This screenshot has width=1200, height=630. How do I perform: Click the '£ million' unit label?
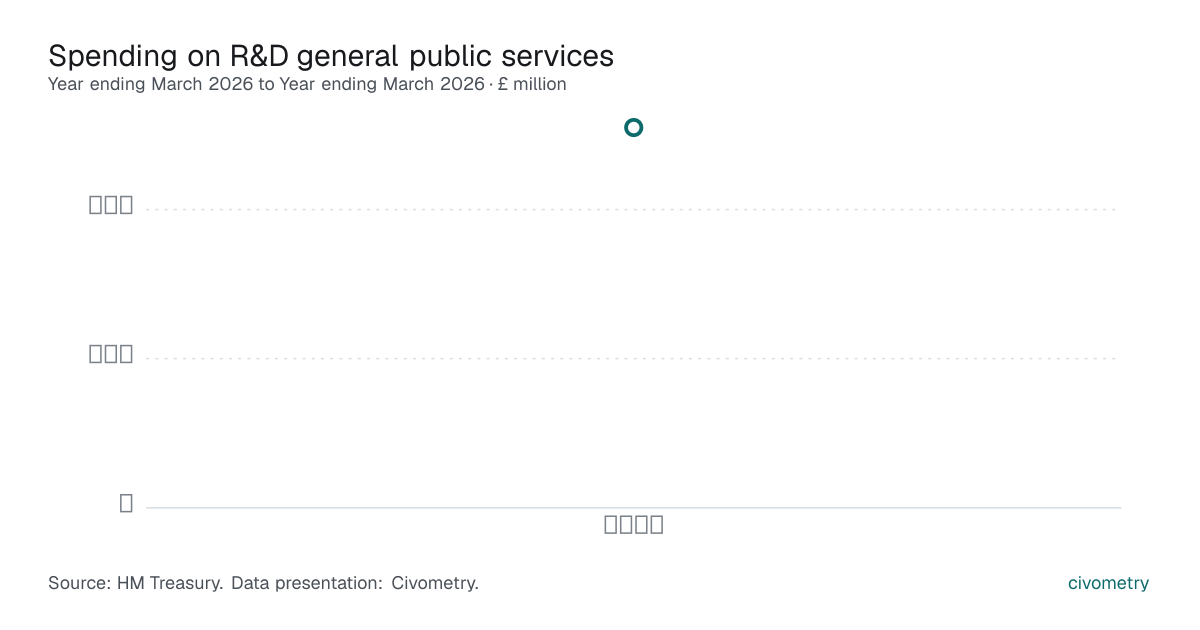coord(532,84)
